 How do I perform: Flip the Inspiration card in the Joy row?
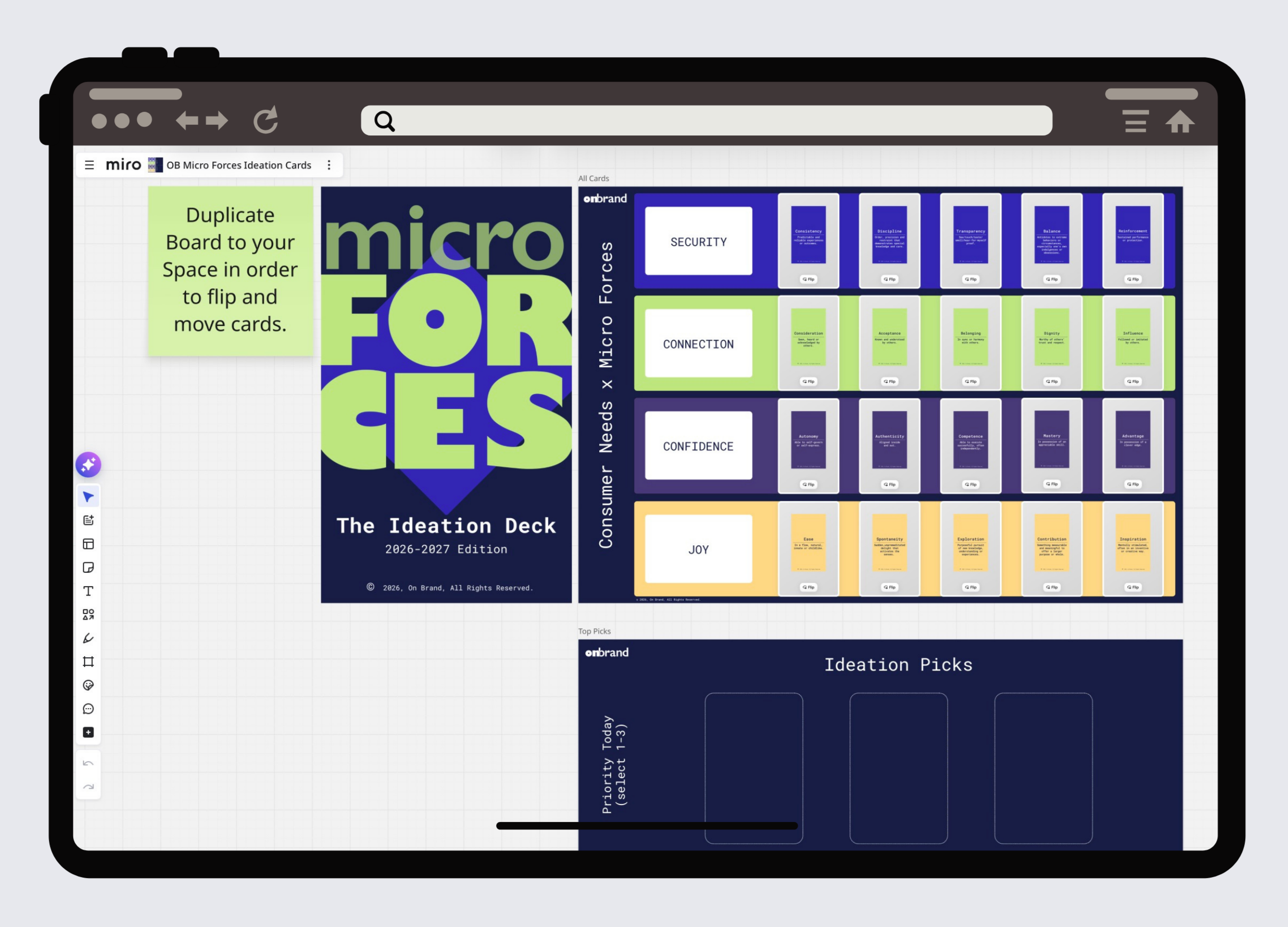click(x=1132, y=587)
